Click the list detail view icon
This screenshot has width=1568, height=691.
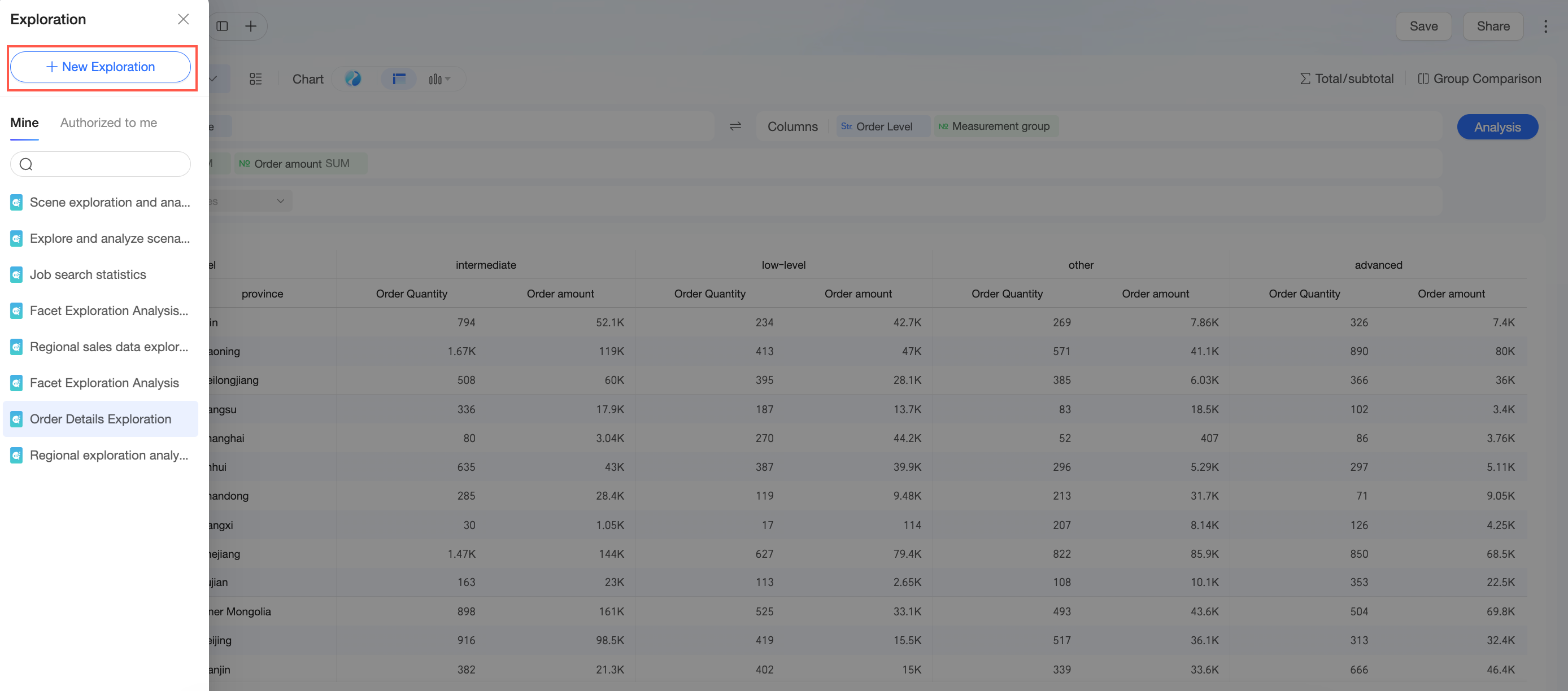(256, 79)
